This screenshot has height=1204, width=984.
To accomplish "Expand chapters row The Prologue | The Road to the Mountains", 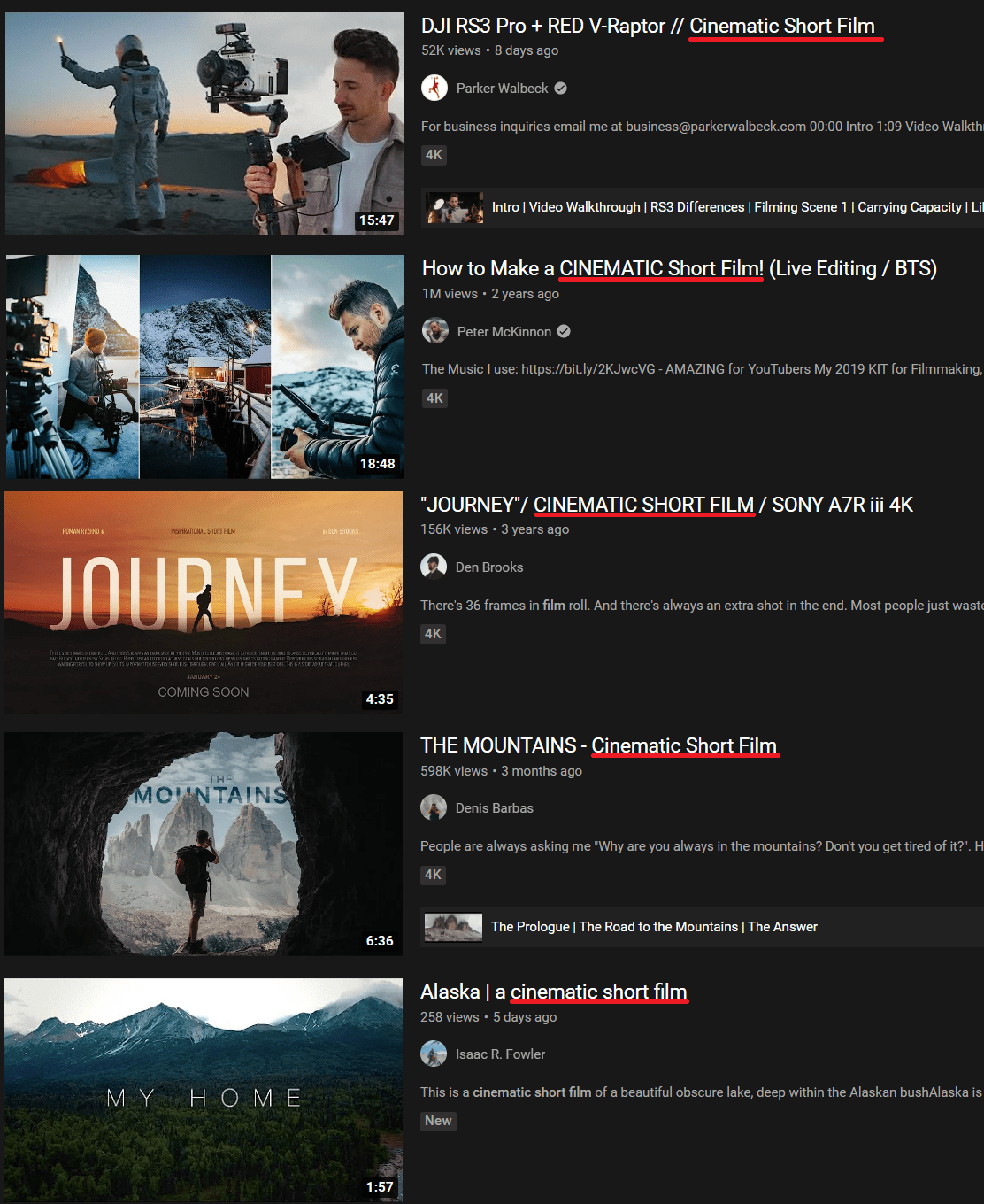I will click(702, 927).
